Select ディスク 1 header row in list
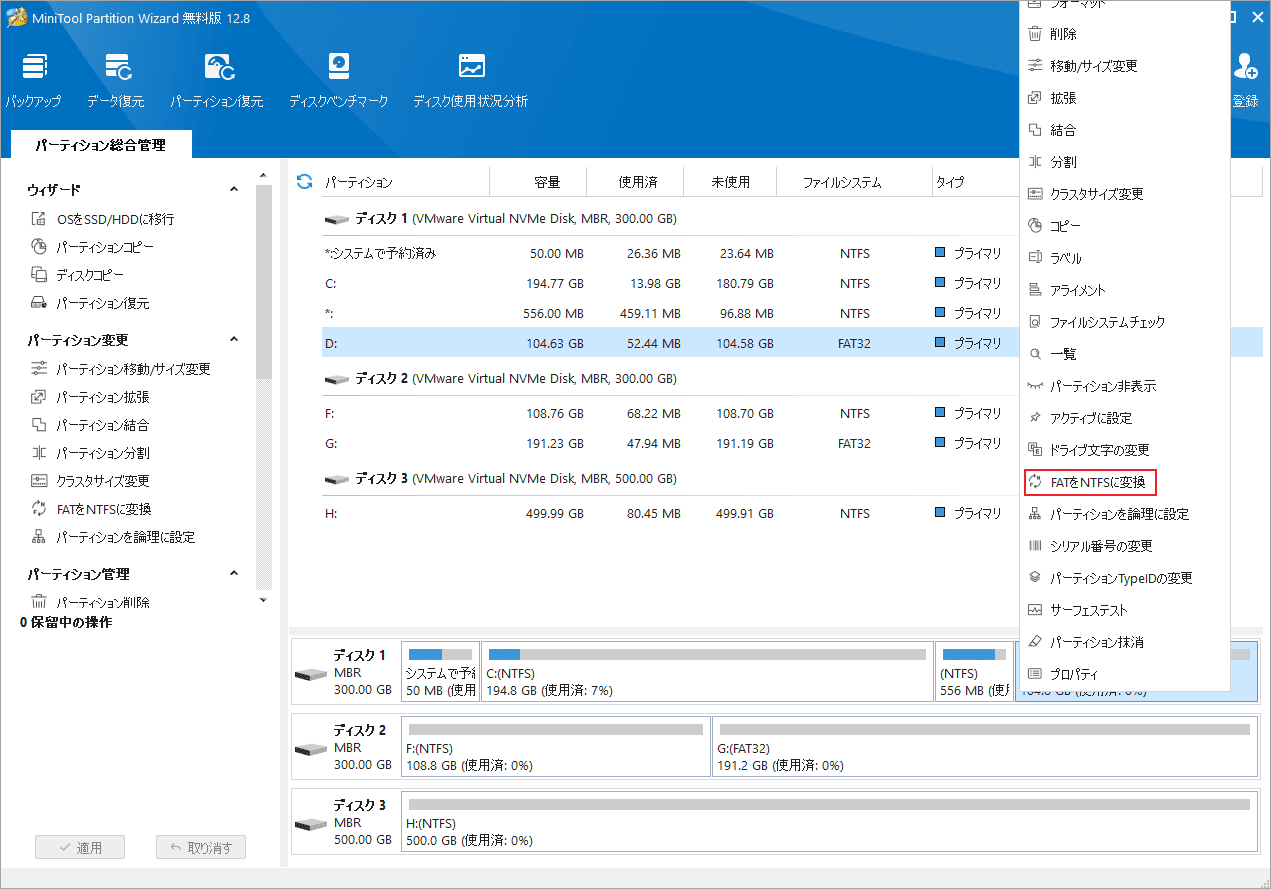This screenshot has width=1271, height=889. tap(670, 218)
